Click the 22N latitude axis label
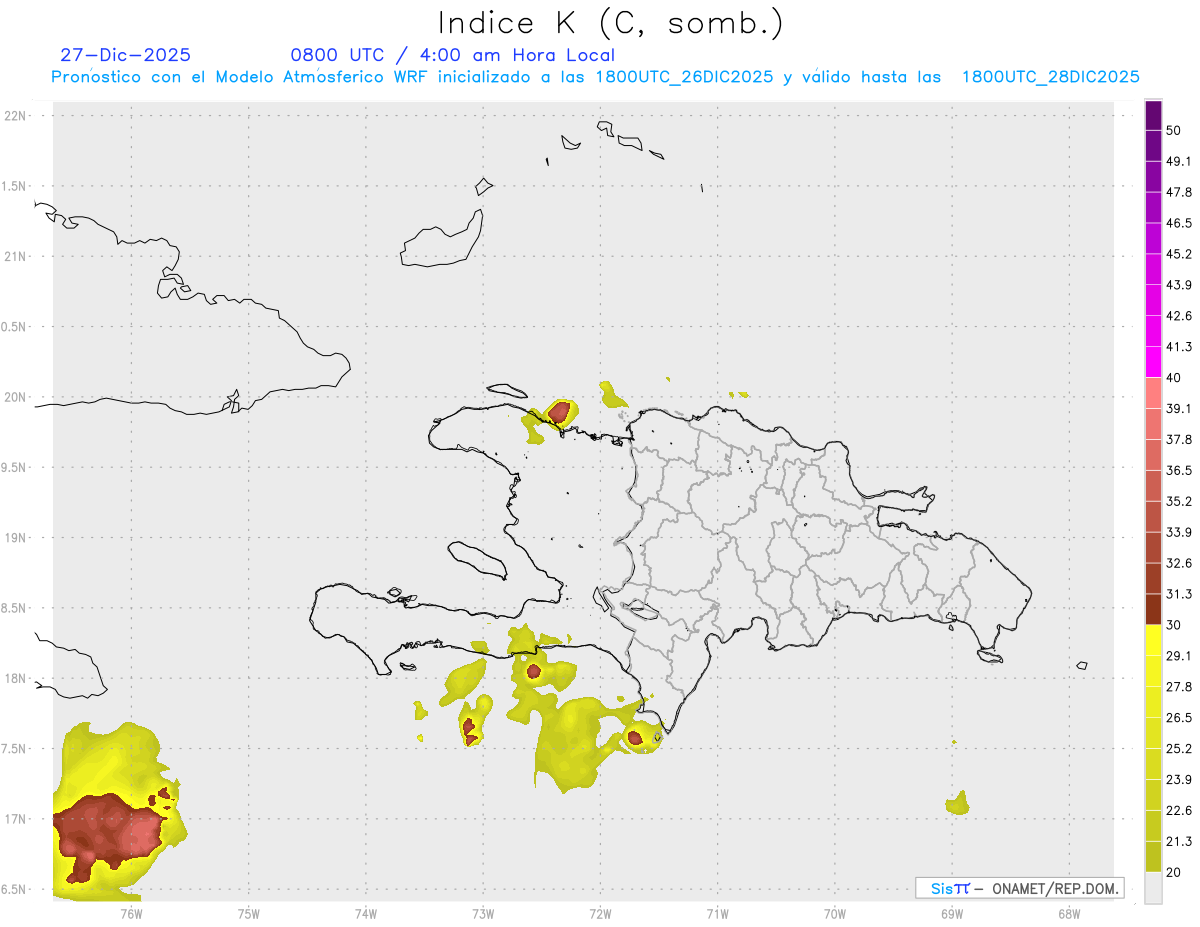1200x927 pixels. [15, 115]
